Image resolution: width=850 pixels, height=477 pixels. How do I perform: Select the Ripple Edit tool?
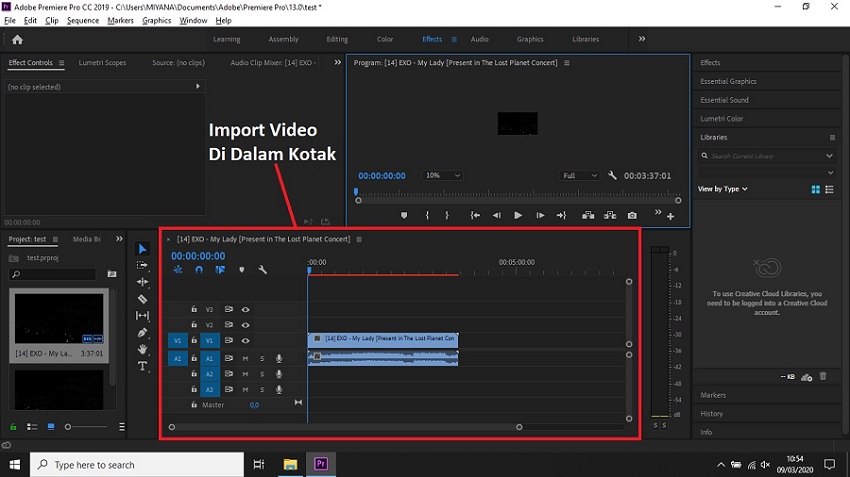(x=142, y=282)
